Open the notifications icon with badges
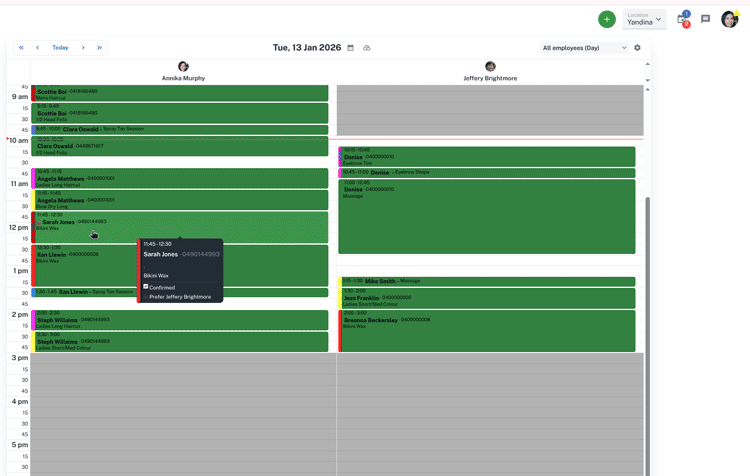 [683, 19]
